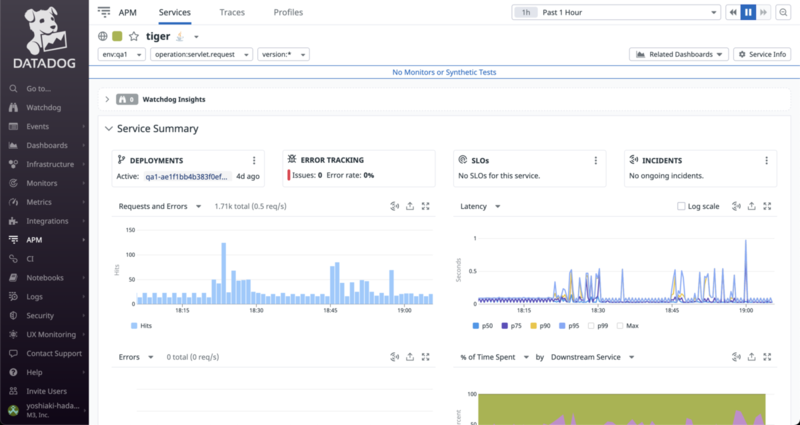Open the Downstream Service grouping dropdown

pos(592,357)
